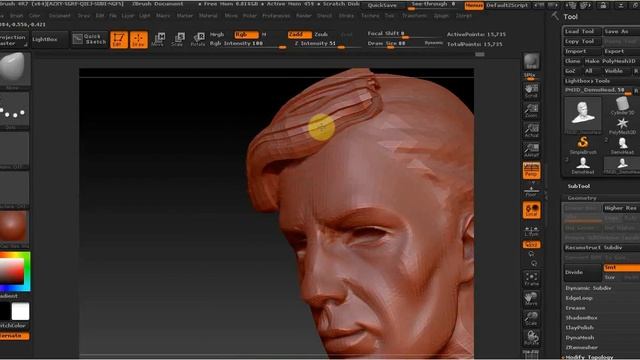Click the Rgb Intensity slider
Screen dimensions: 640x360
click(x=249, y=44)
